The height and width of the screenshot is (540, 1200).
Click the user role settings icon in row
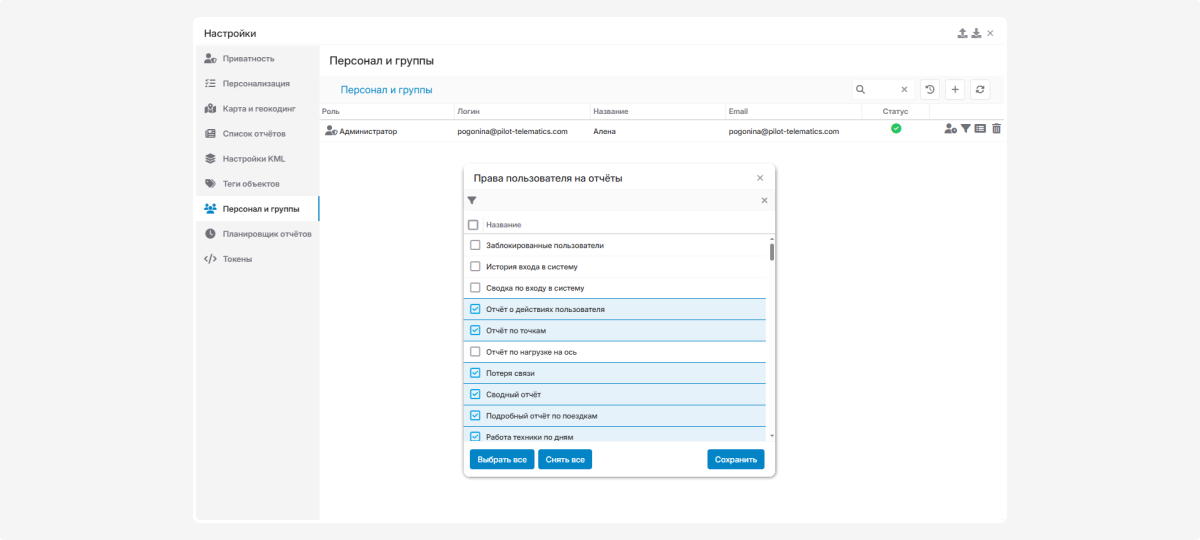coord(950,129)
